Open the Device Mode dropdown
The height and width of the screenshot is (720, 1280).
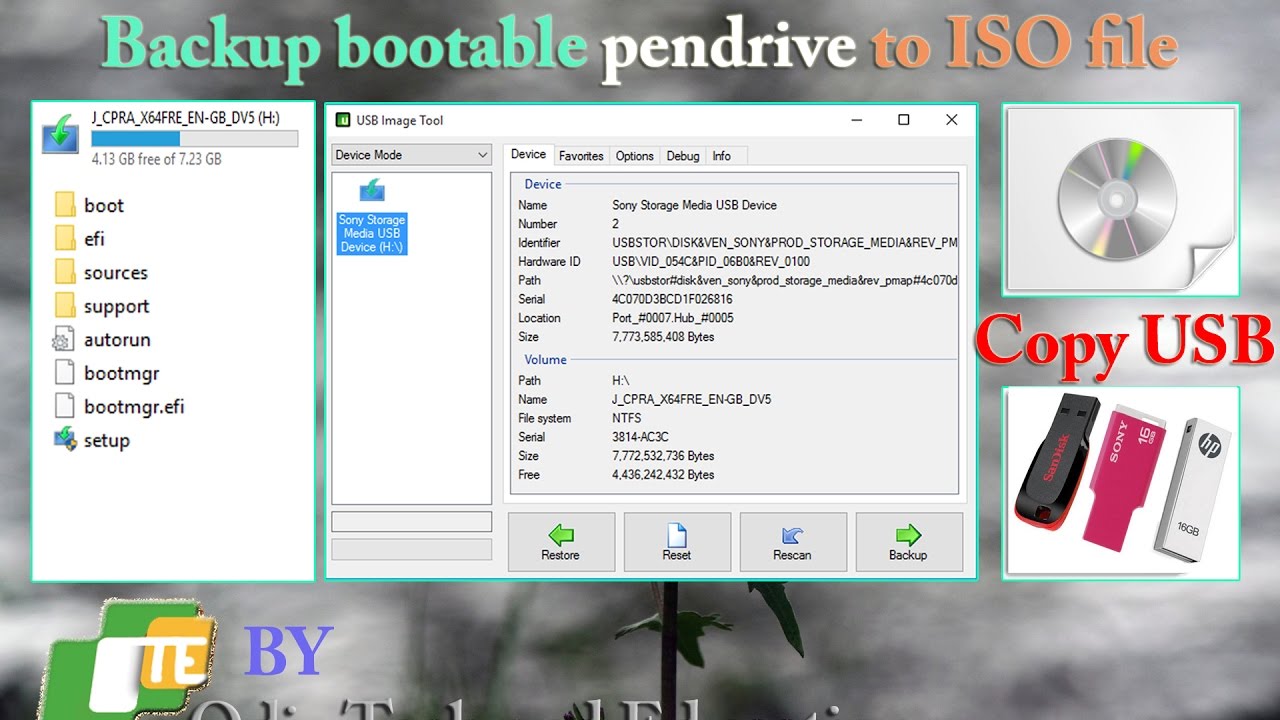click(x=411, y=155)
